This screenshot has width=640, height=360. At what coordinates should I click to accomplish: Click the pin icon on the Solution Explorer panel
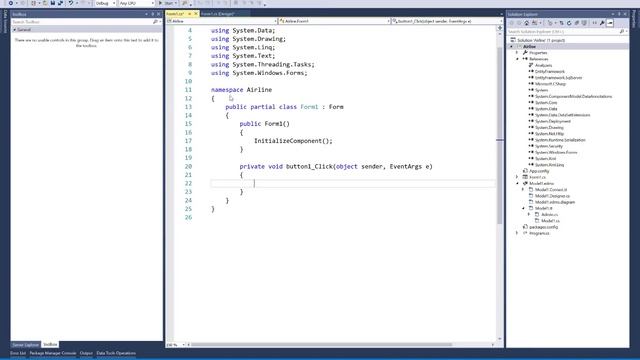click(x=619, y=14)
